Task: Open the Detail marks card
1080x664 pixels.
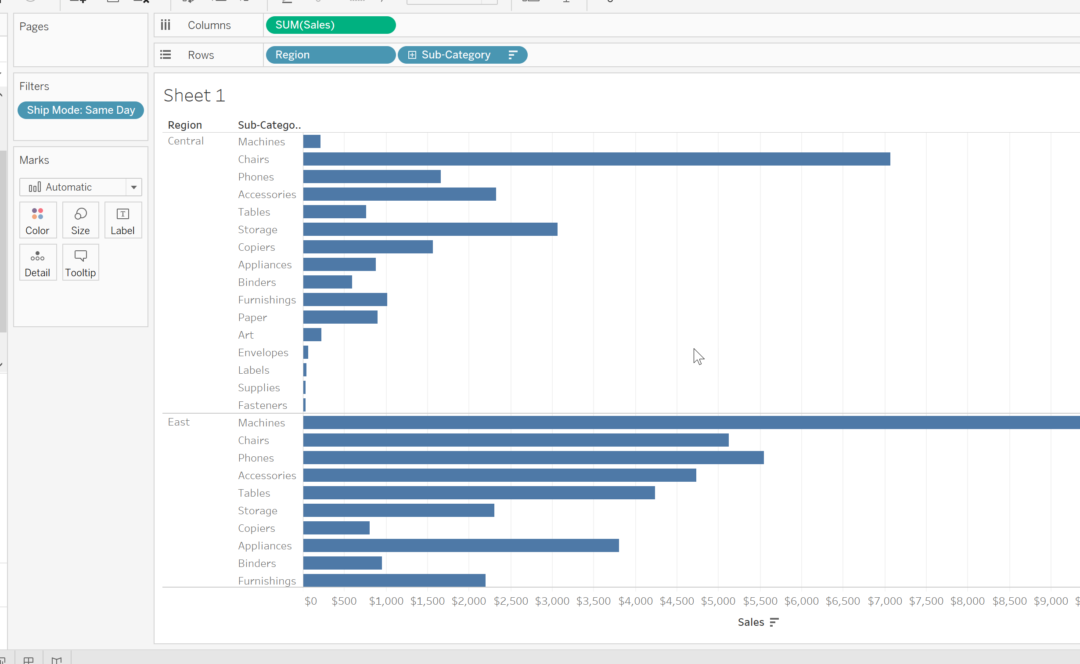Action: tap(37, 261)
